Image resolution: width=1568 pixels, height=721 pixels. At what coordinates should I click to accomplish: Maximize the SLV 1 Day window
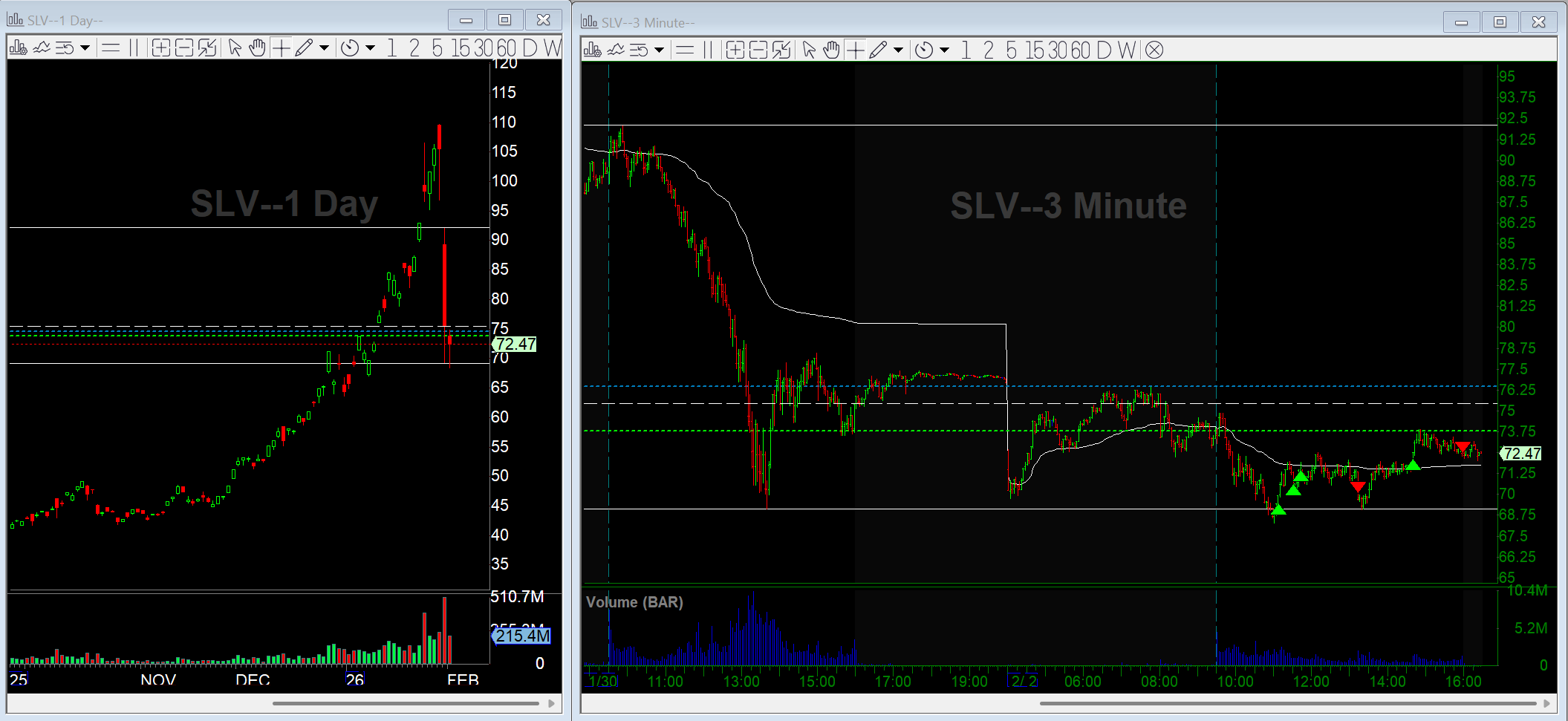[x=504, y=20]
